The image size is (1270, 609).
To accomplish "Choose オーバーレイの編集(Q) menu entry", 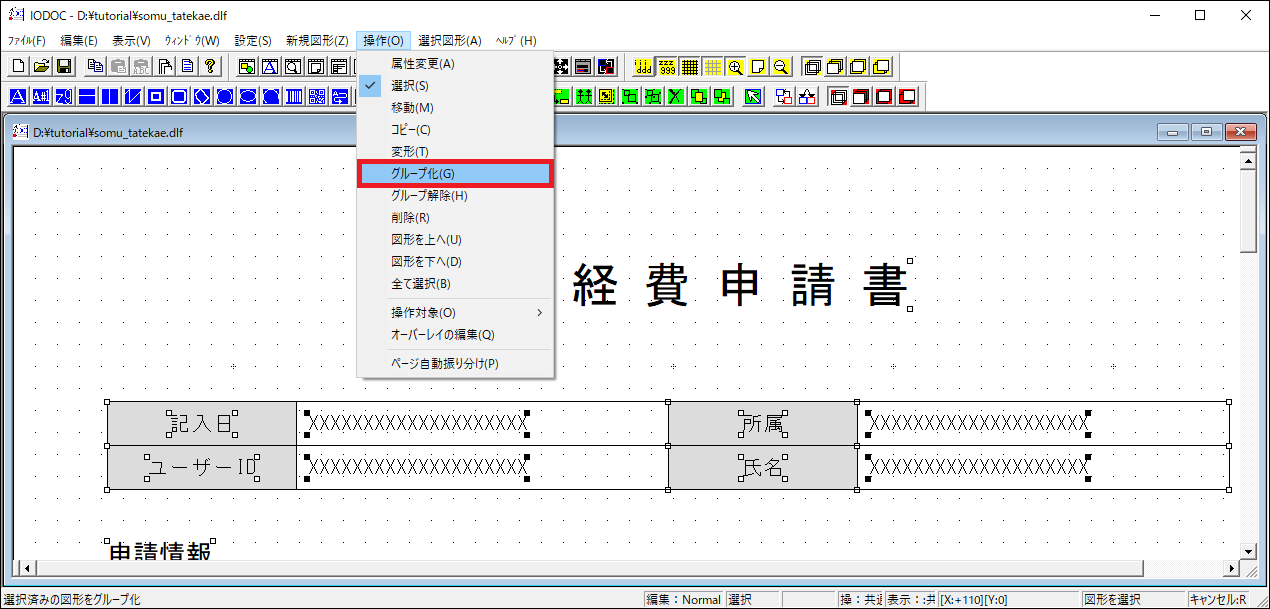I will tap(455, 334).
